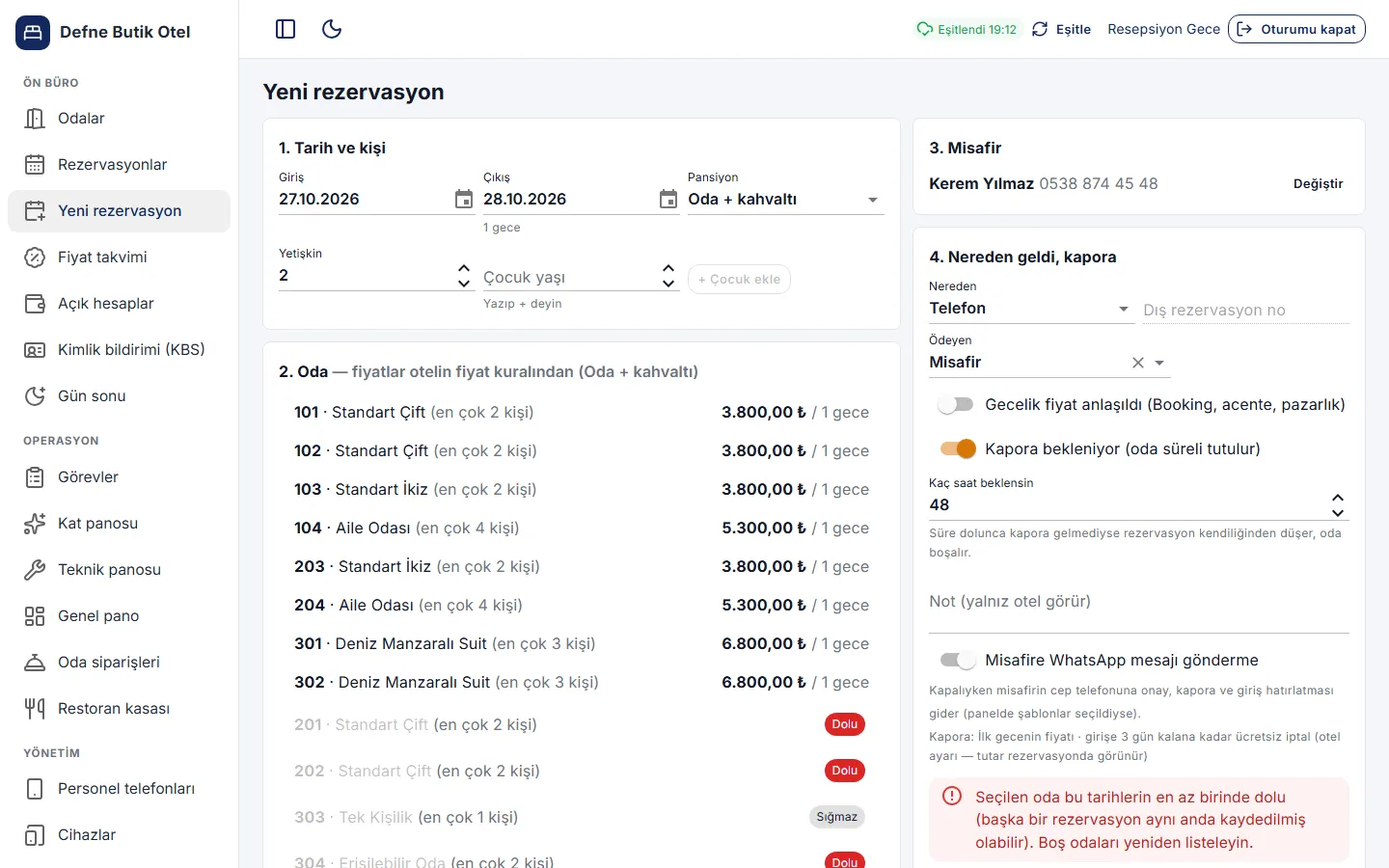Open Kimlik bildirimi (KBS)
This screenshot has width=1389, height=868.
tap(119, 350)
